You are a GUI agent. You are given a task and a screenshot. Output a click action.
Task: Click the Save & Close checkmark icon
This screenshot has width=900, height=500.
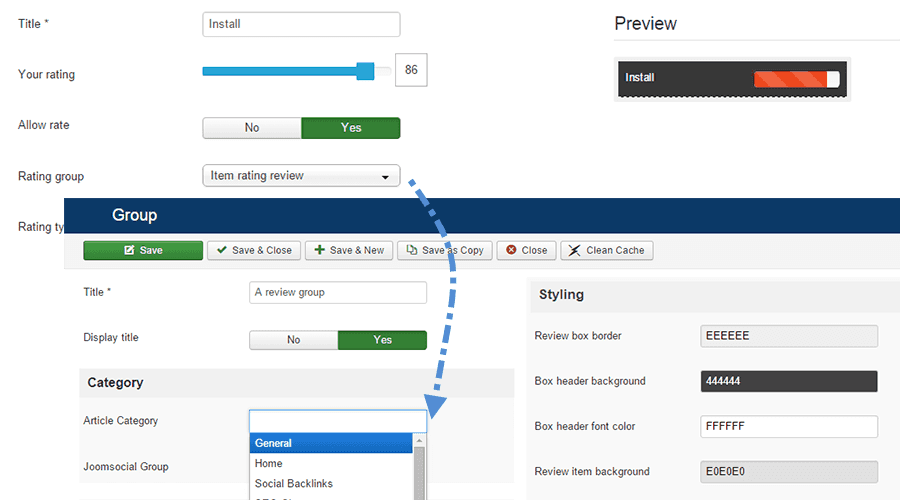221,250
